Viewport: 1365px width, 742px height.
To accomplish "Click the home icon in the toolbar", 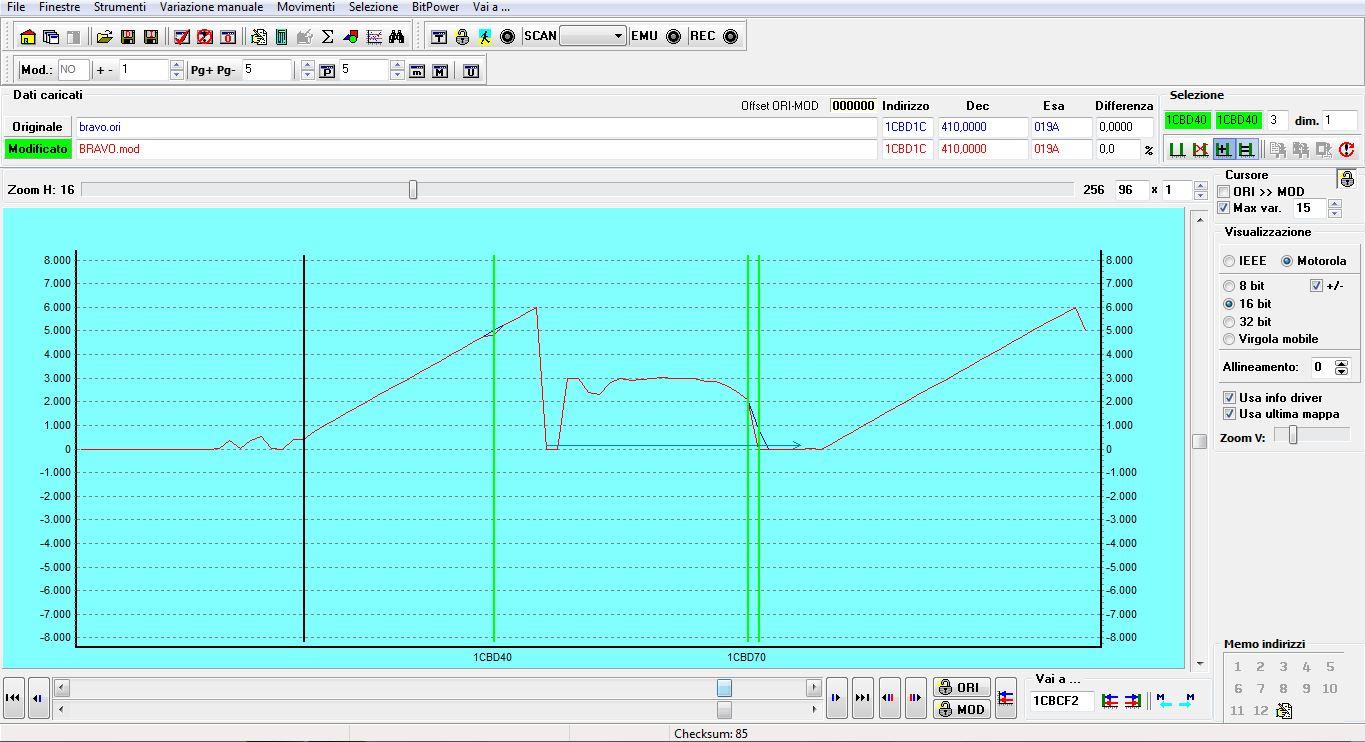I will 28,37.
